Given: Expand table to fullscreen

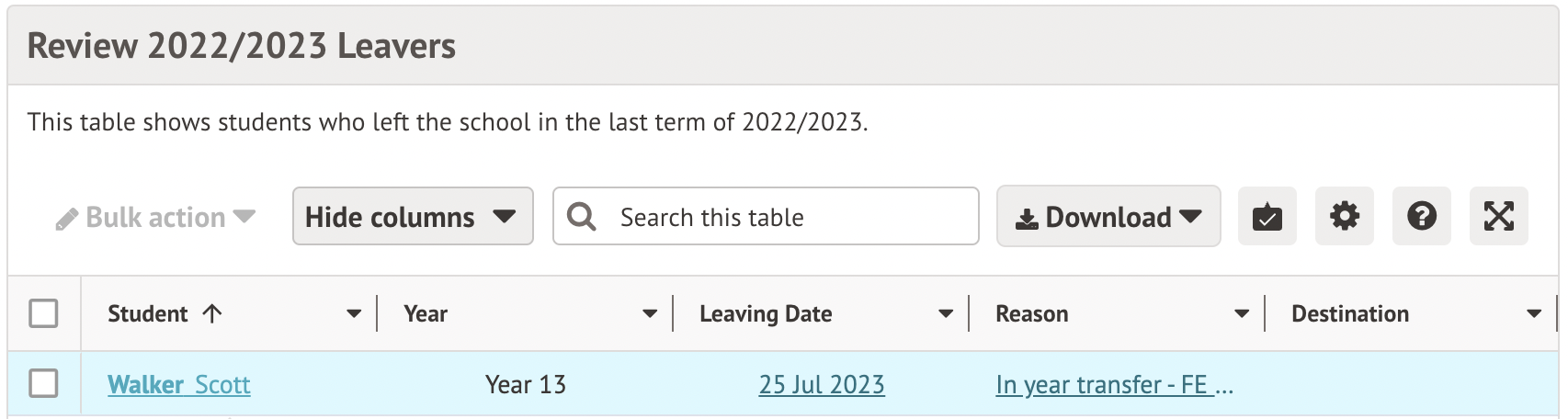Looking at the screenshot, I should (x=1498, y=217).
